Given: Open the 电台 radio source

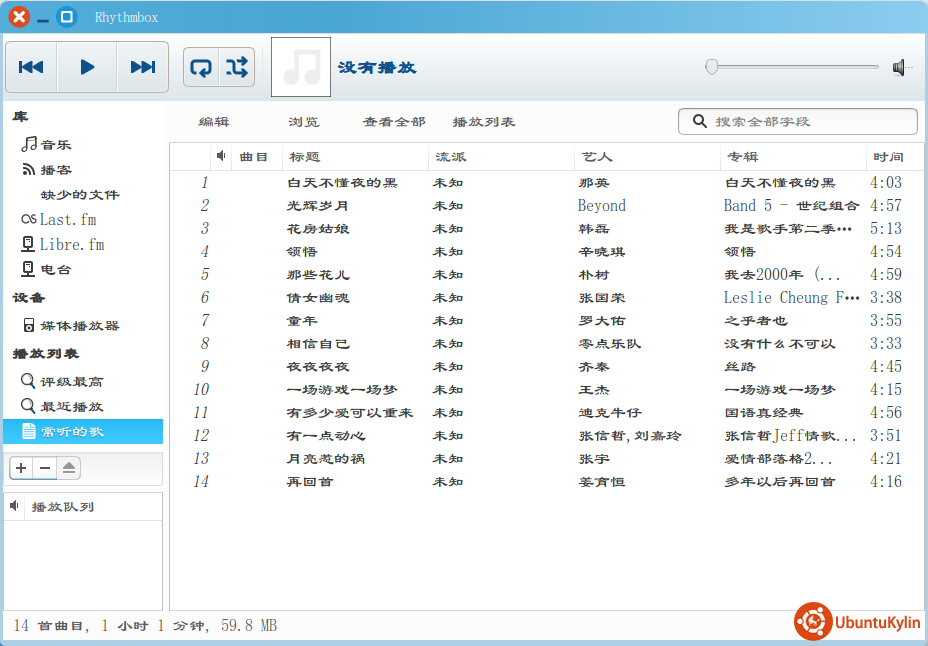Looking at the screenshot, I should click(56, 269).
